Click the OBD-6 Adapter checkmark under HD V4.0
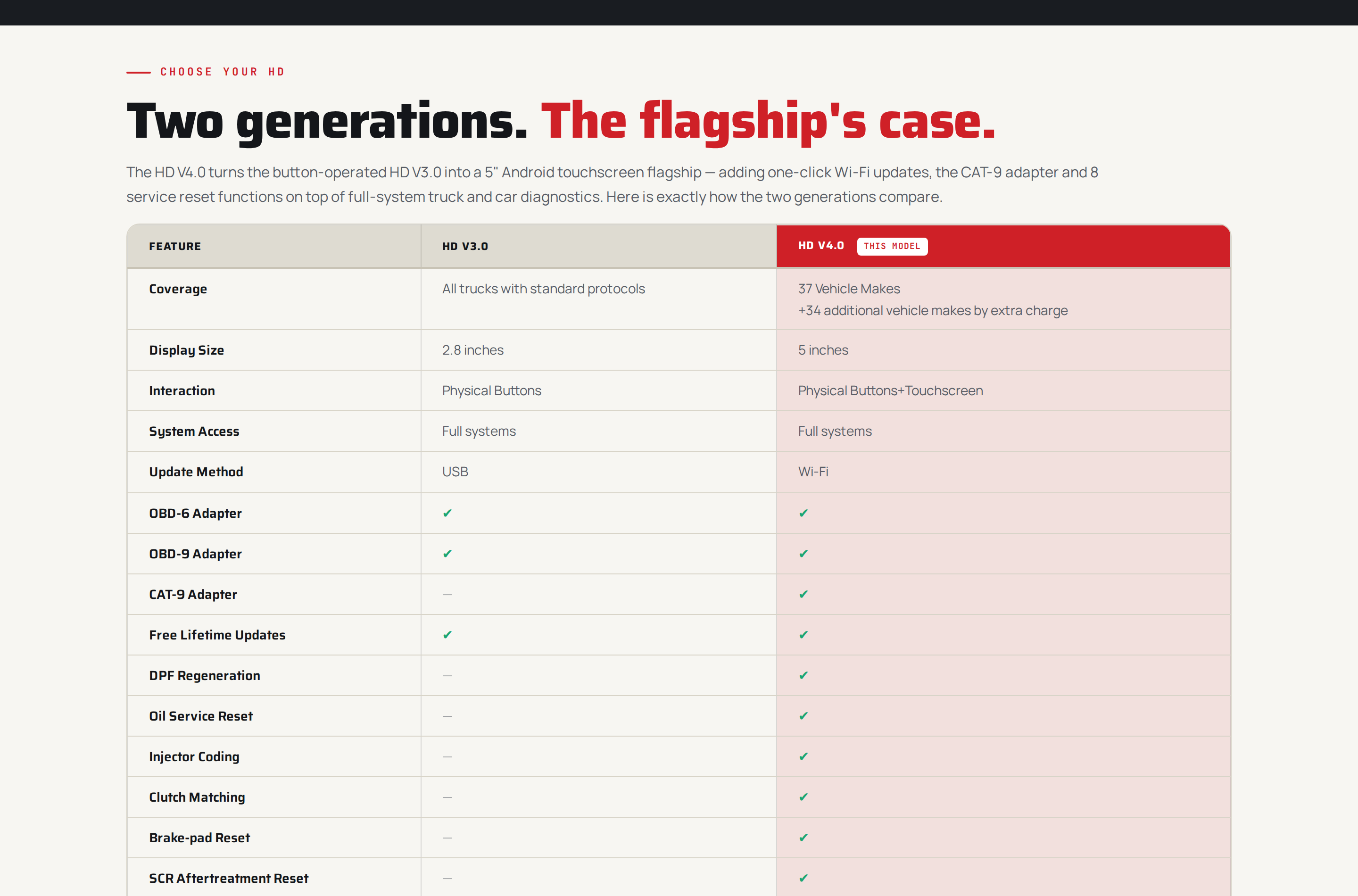The image size is (1358, 896). click(x=803, y=513)
